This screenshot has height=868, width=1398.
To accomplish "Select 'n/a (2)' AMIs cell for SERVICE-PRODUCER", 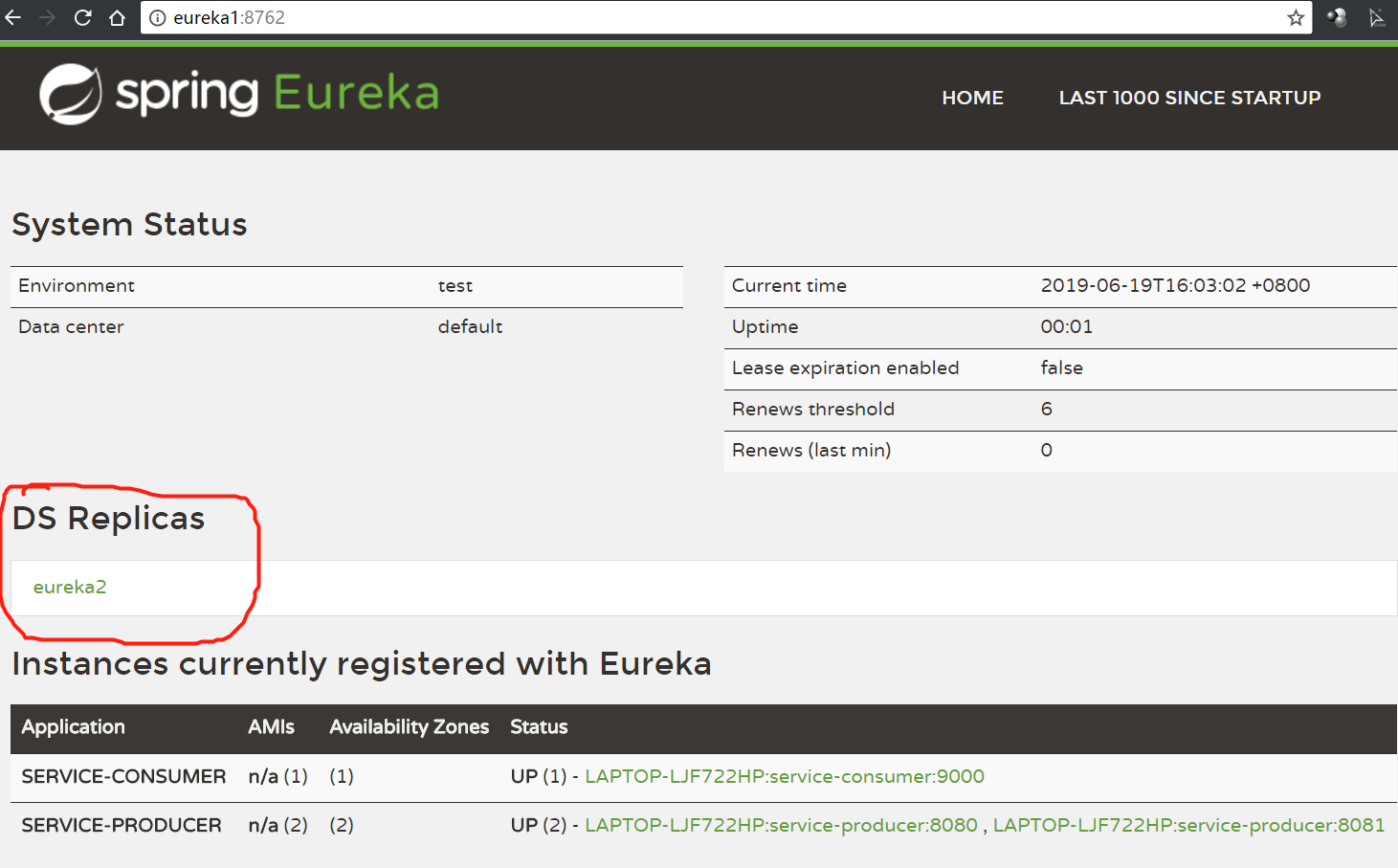I will tap(277, 825).
